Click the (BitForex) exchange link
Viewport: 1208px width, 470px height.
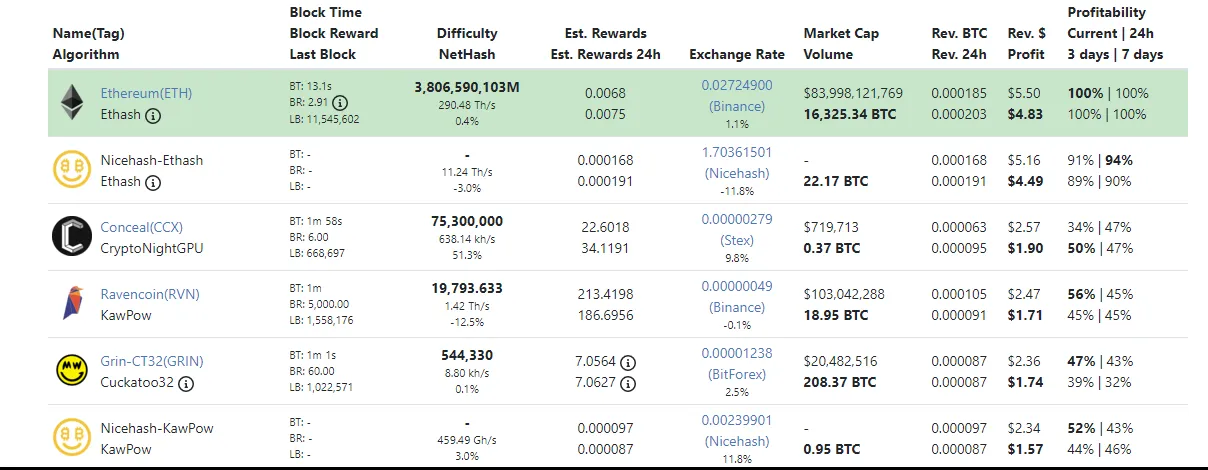737,374
